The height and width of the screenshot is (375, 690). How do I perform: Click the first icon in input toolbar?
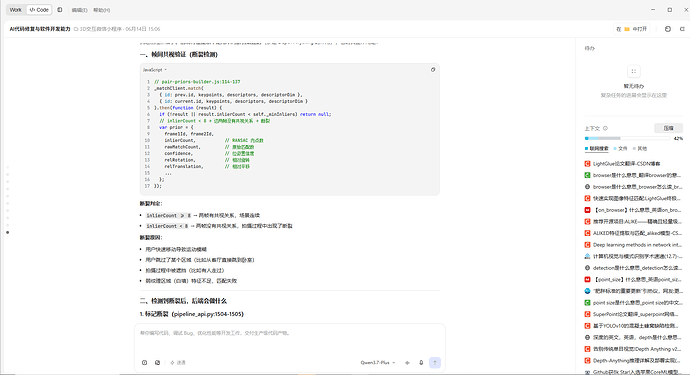[x=144, y=363]
